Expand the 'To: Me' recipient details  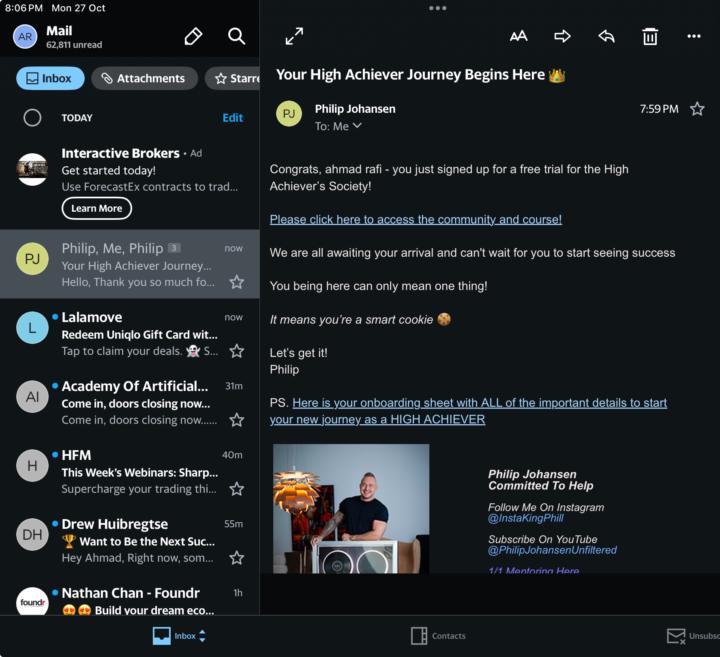[338, 127]
